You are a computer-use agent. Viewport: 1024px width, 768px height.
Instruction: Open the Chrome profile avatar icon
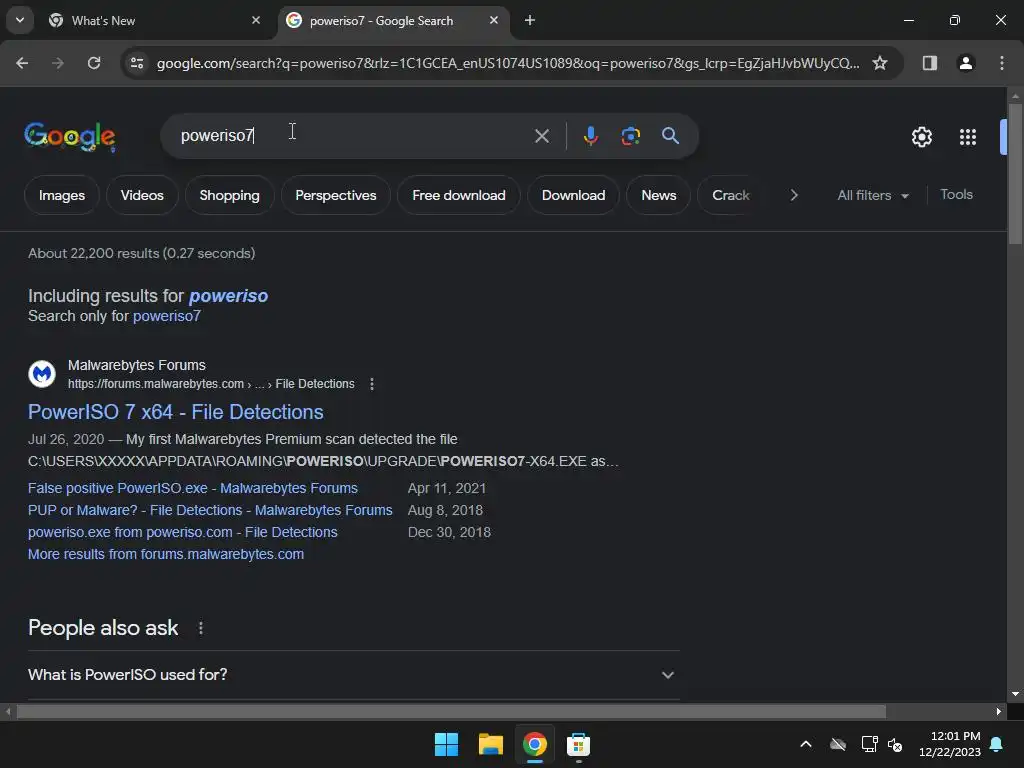[x=966, y=63]
